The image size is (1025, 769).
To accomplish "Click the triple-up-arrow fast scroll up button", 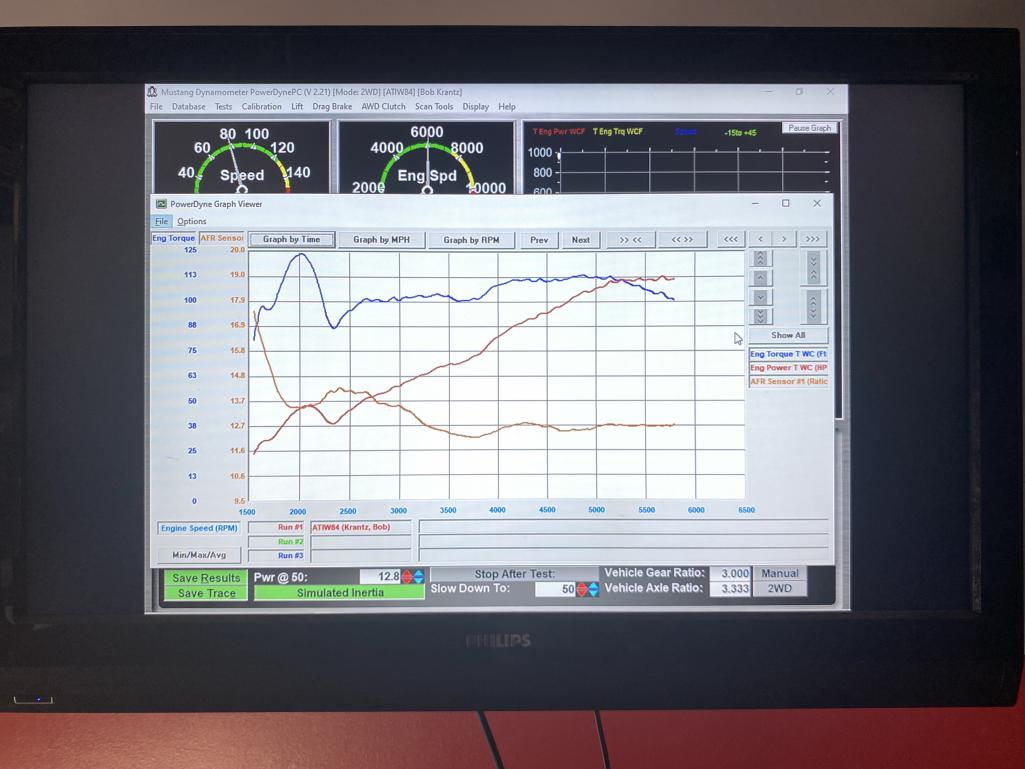I will click(x=760, y=259).
